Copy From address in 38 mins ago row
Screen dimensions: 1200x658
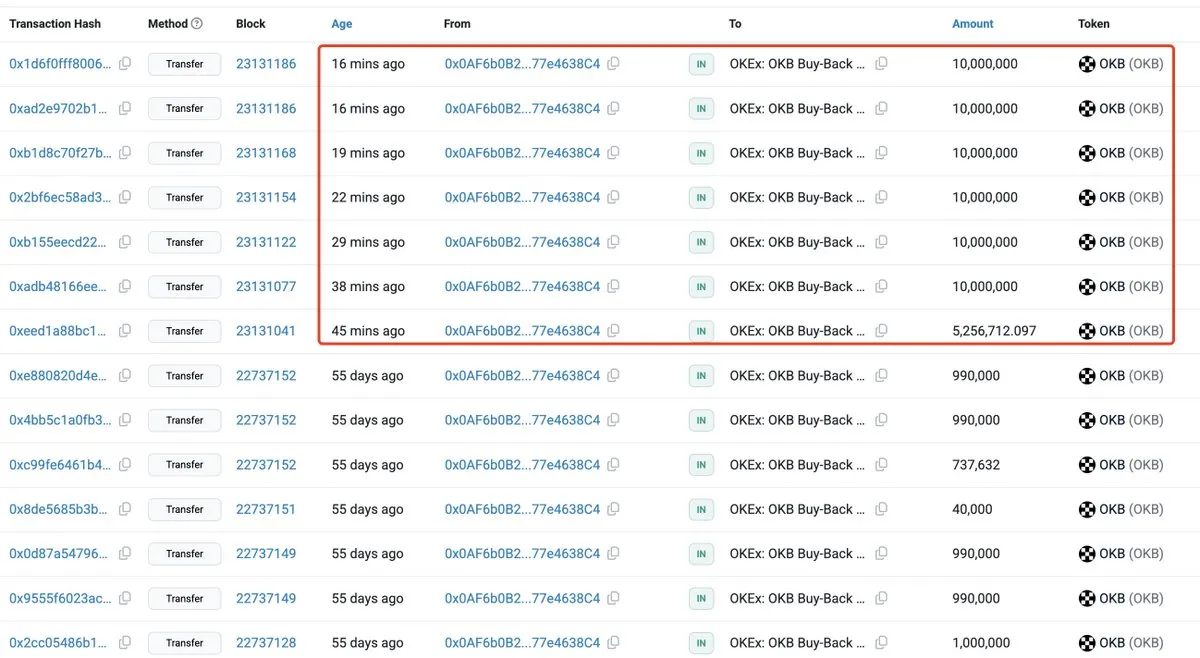tap(614, 286)
